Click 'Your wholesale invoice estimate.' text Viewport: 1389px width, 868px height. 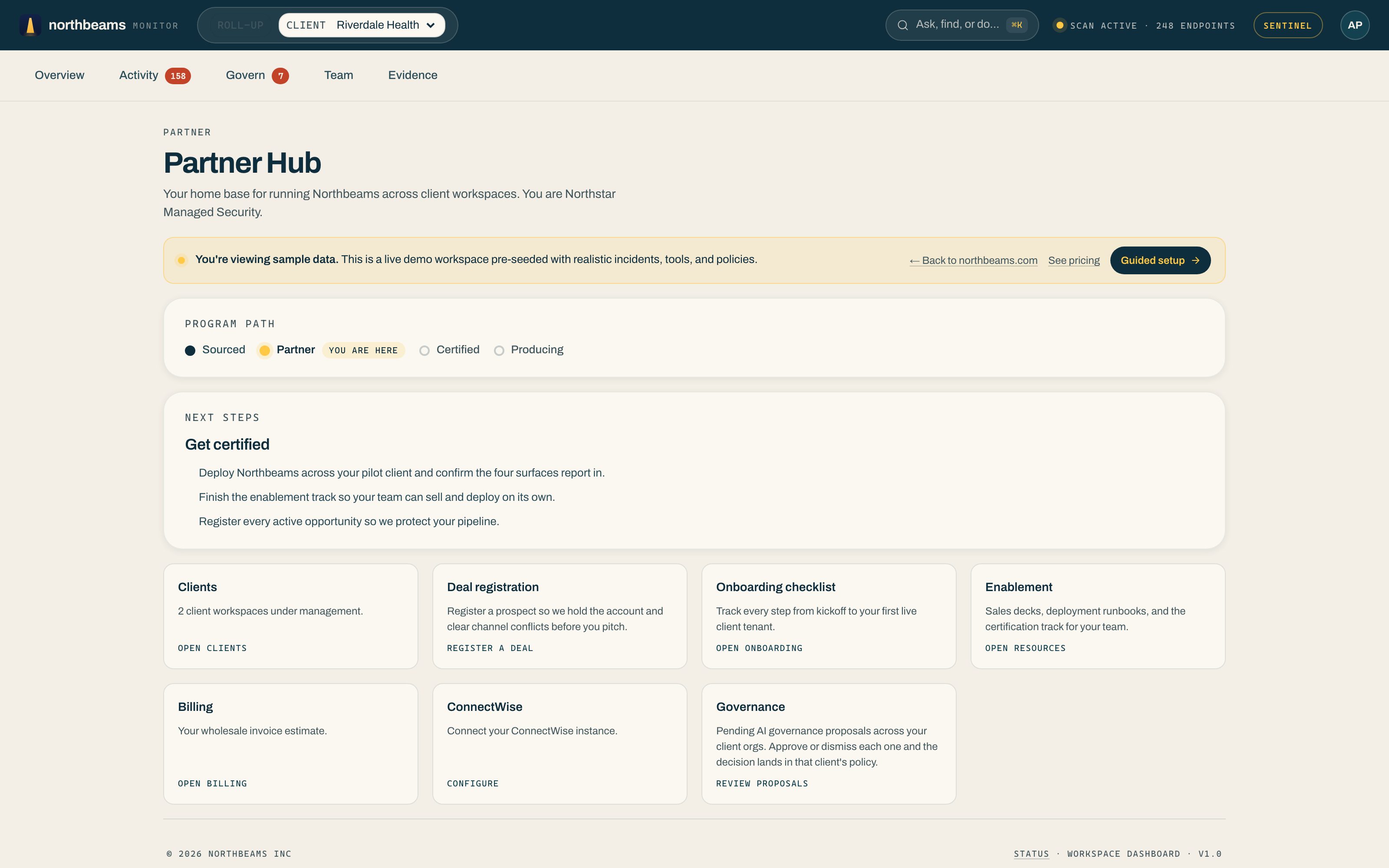point(253,731)
